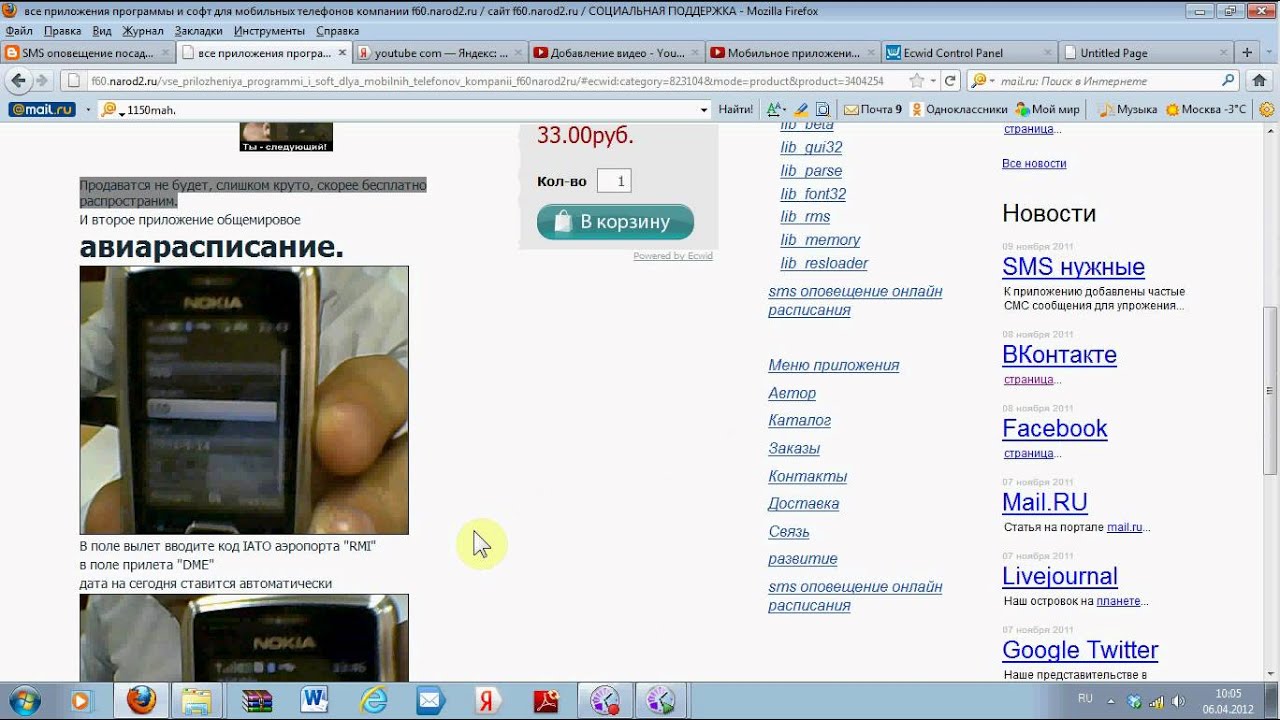The image size is (1280, 720).
Task: Click the lib_resloader link
Action: (824, 264)
